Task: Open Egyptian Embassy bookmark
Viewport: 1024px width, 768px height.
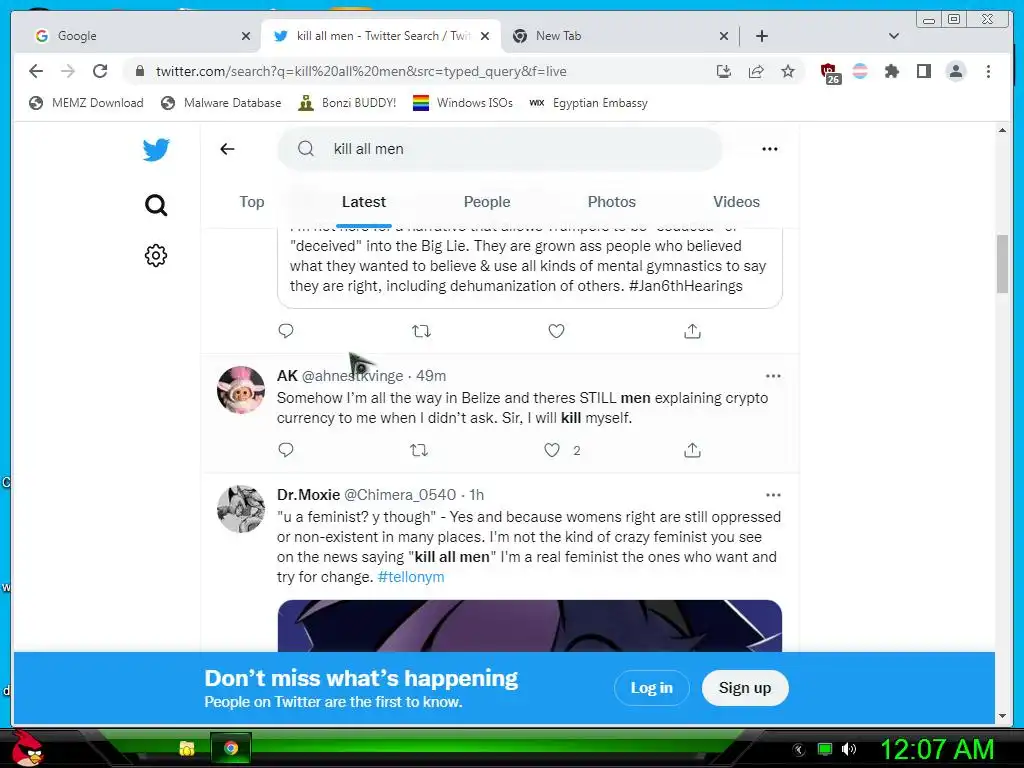Action: [x=588, y=103]
